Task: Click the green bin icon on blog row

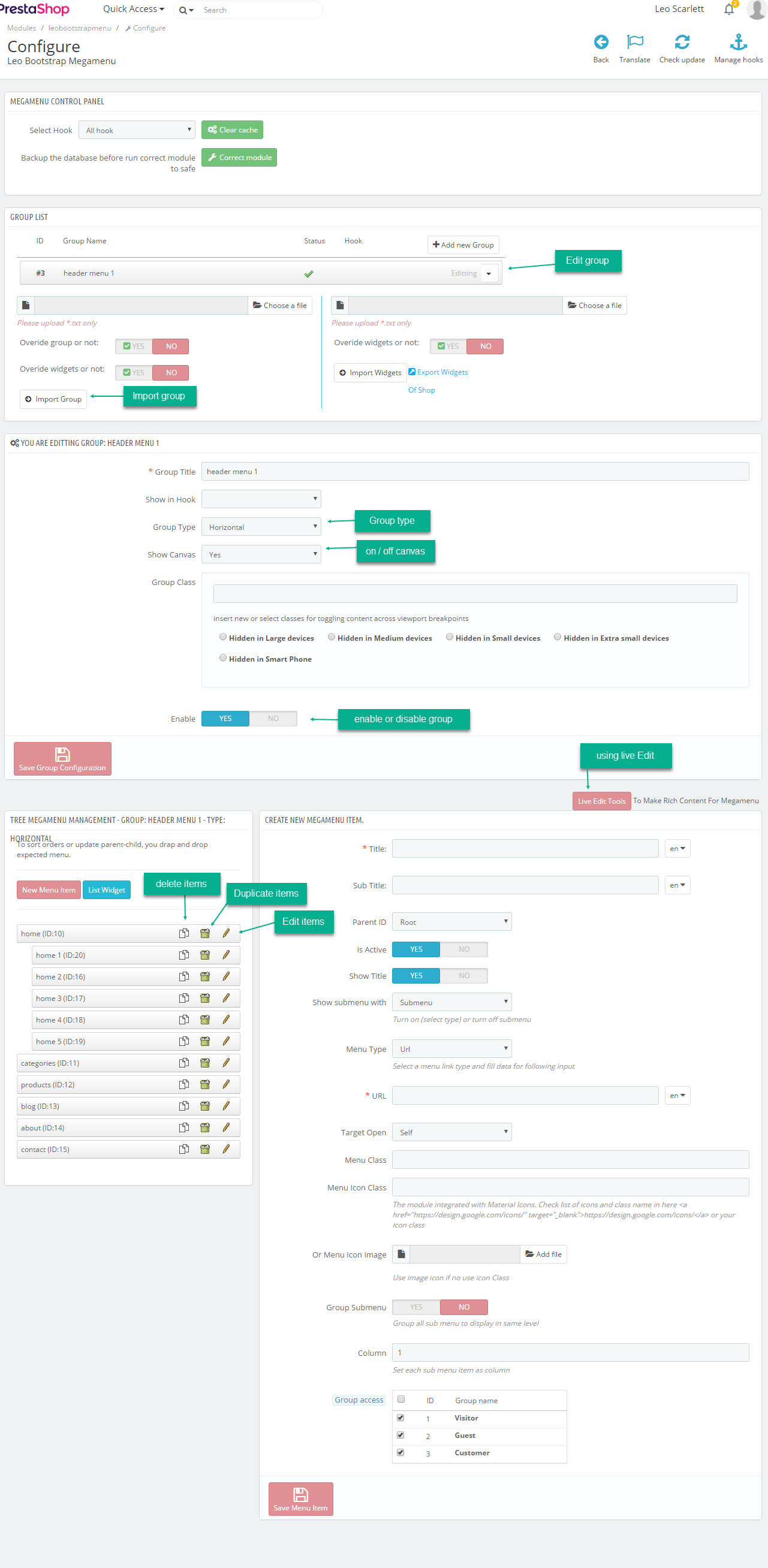Action: (205, 1106)
